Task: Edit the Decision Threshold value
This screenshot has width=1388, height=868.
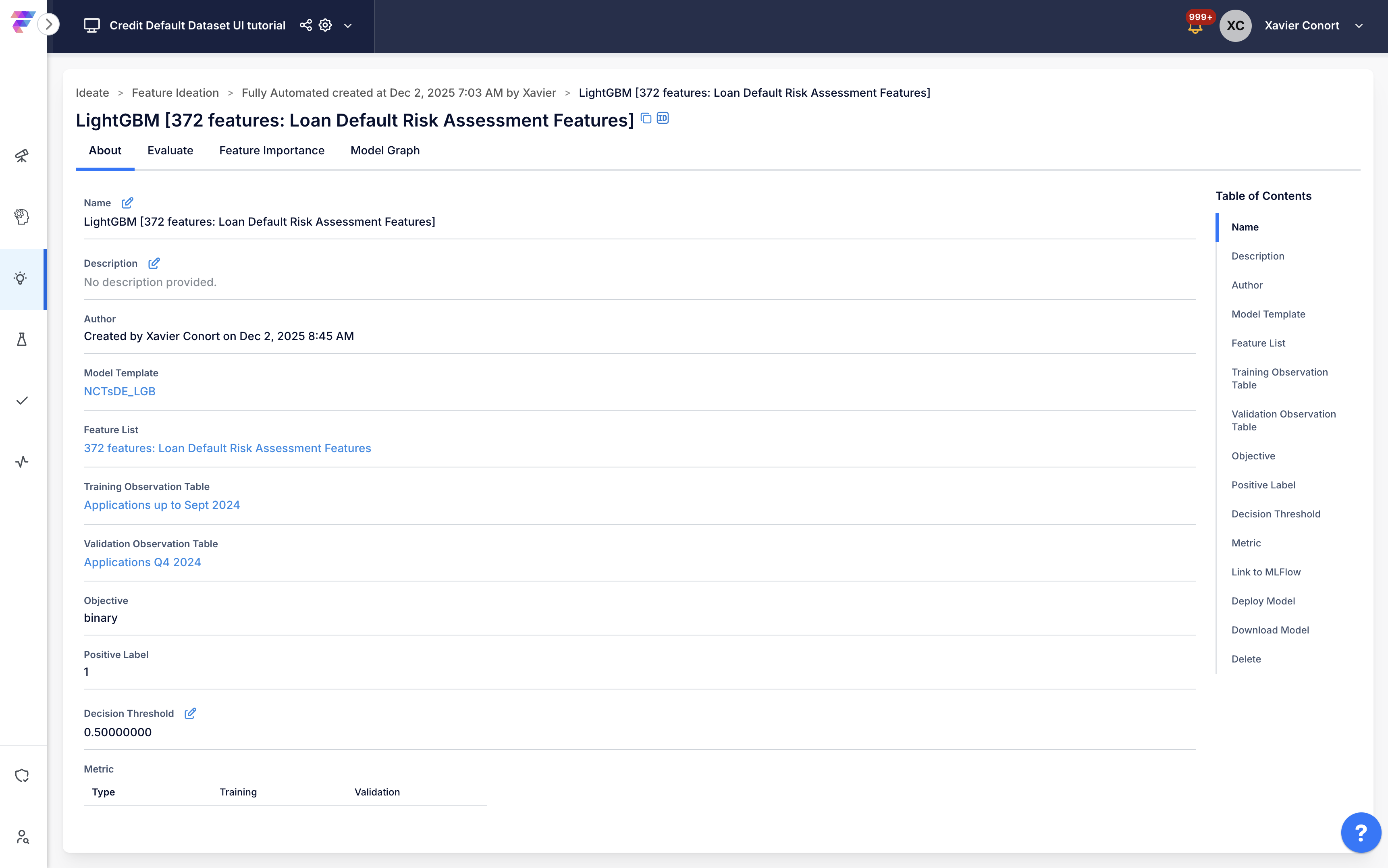Action: click(x=190, y=713)
